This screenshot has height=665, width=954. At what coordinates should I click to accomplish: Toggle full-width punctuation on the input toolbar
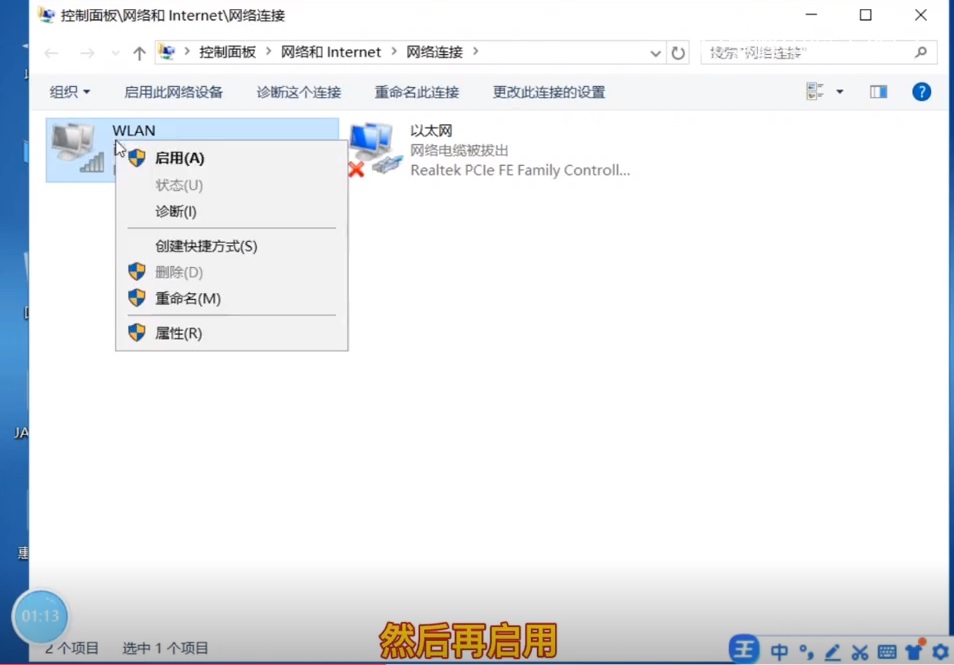[809, 651]
